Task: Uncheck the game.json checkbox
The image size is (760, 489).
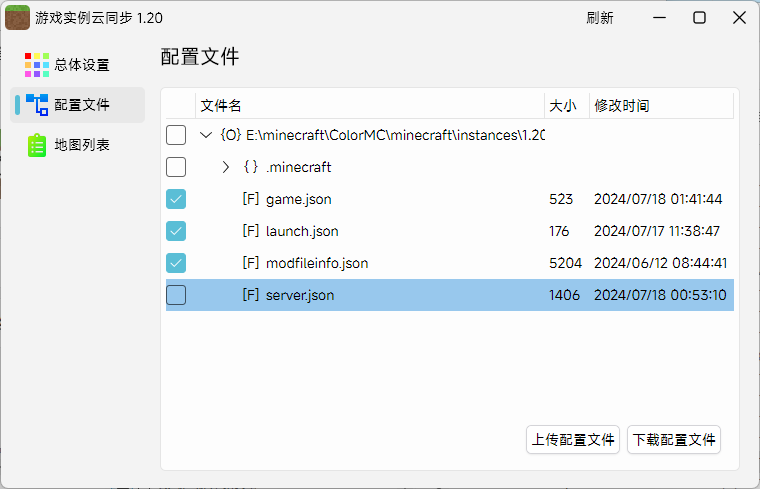Action: point(176,199)
